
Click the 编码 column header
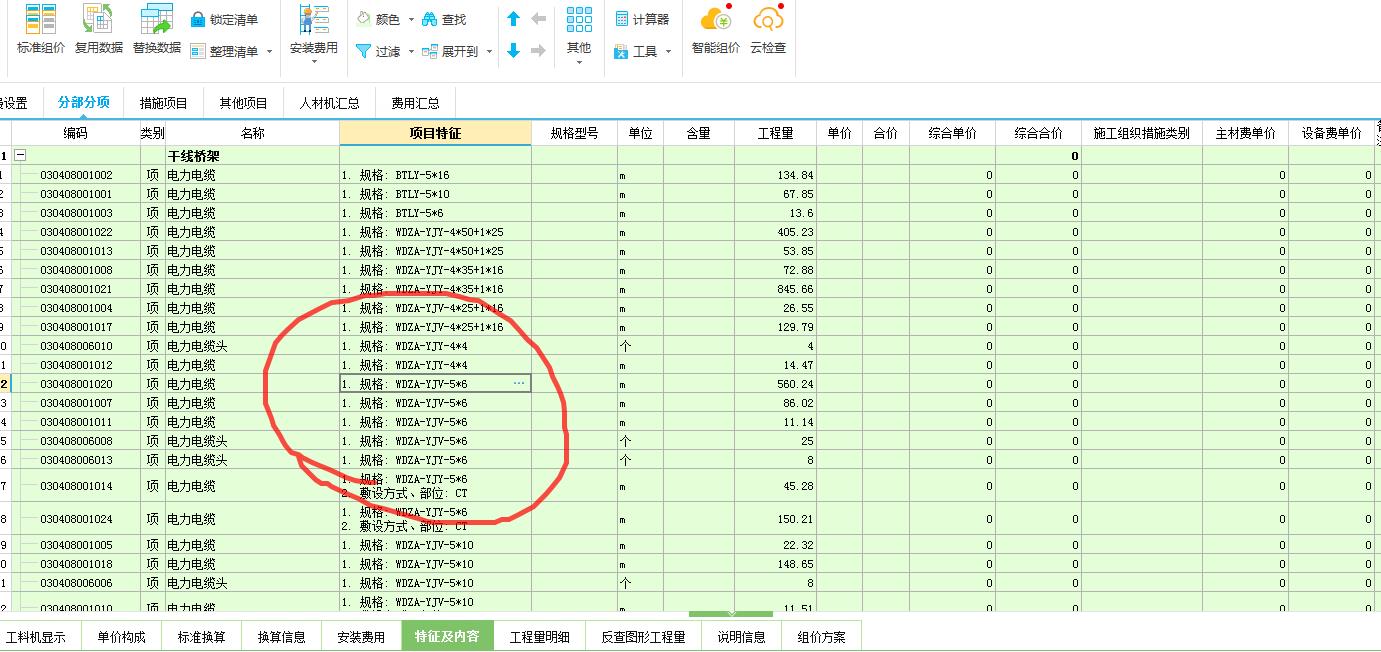coord(75,133)
